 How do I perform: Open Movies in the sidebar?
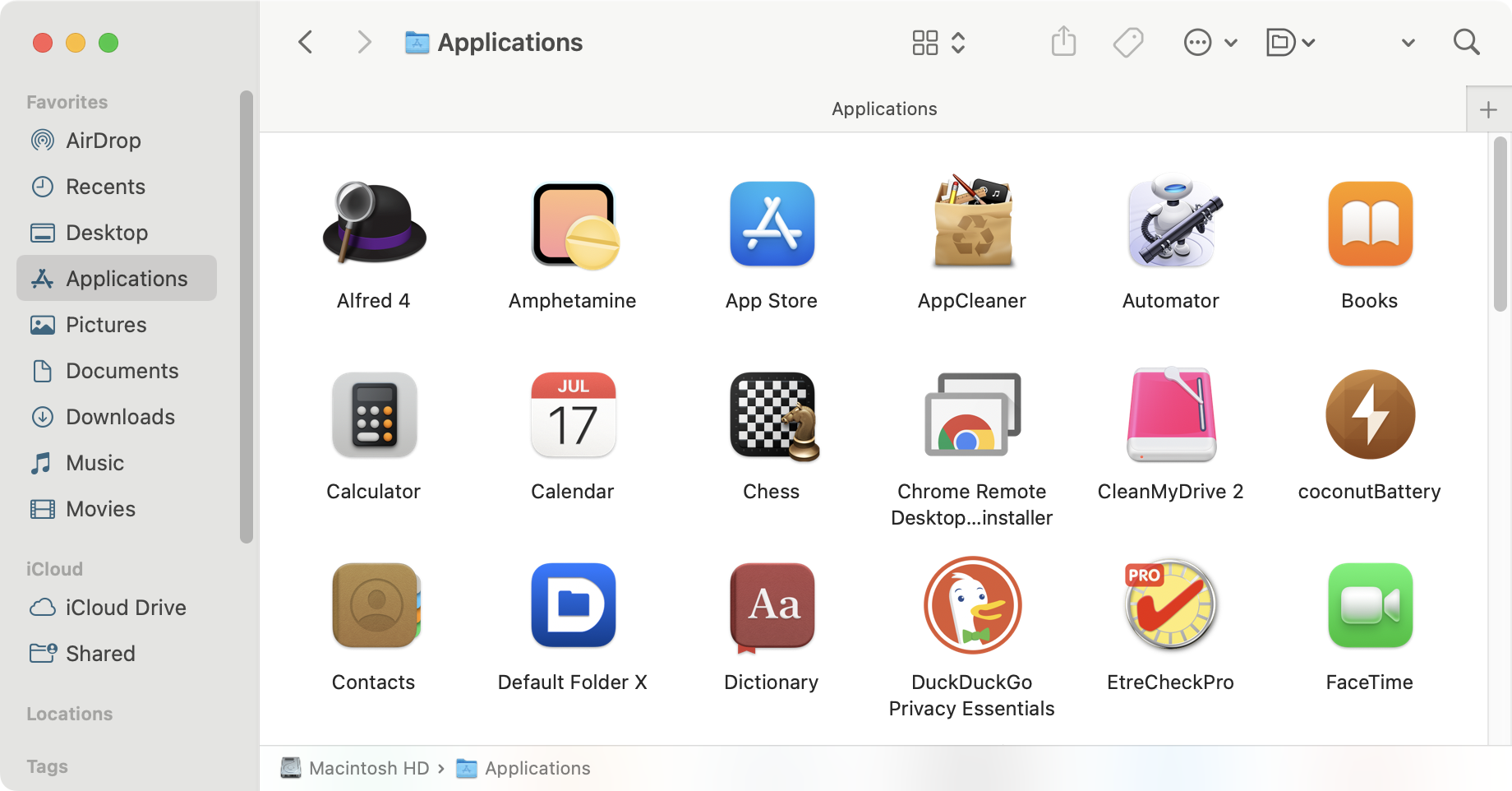[117, 509]
